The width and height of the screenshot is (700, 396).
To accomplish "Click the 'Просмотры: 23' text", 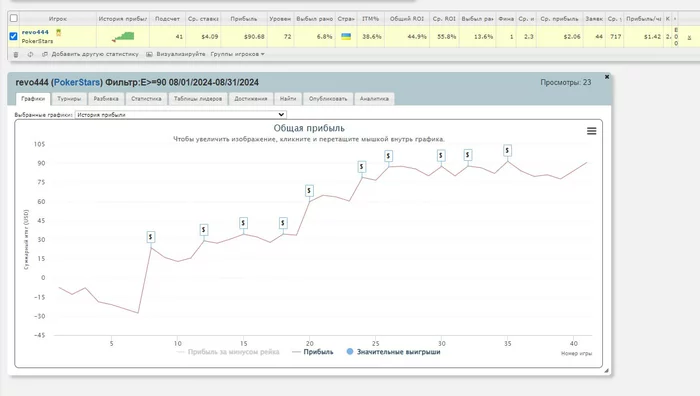I will (x=566, y=83).
